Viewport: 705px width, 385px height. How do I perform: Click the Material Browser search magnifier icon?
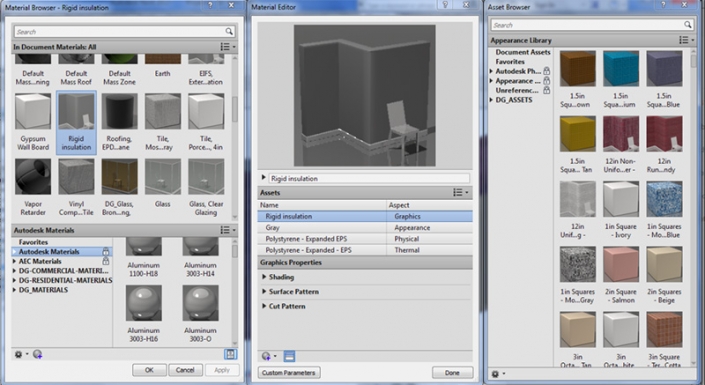click(x=229, y=31)
